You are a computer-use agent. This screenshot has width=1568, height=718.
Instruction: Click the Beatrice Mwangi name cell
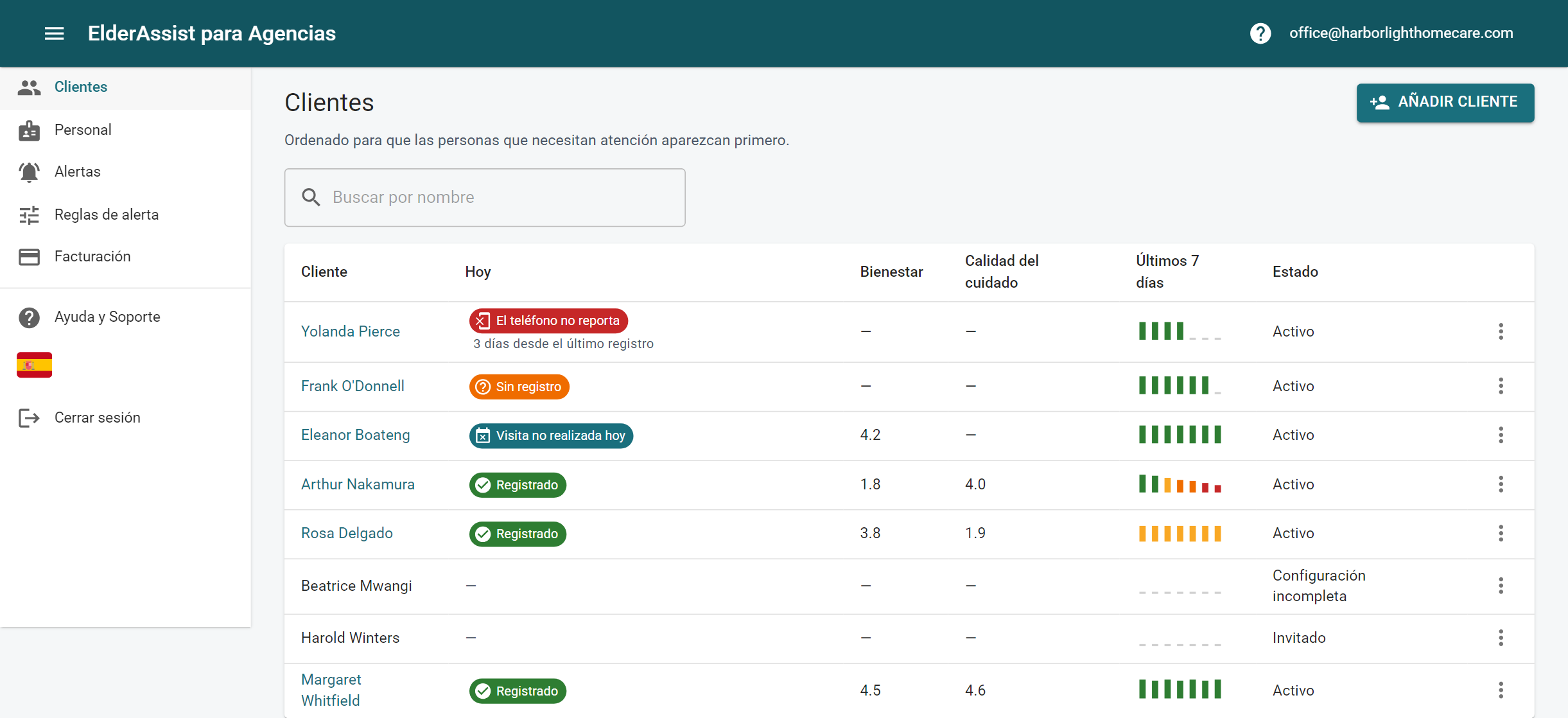click(356, 586)
